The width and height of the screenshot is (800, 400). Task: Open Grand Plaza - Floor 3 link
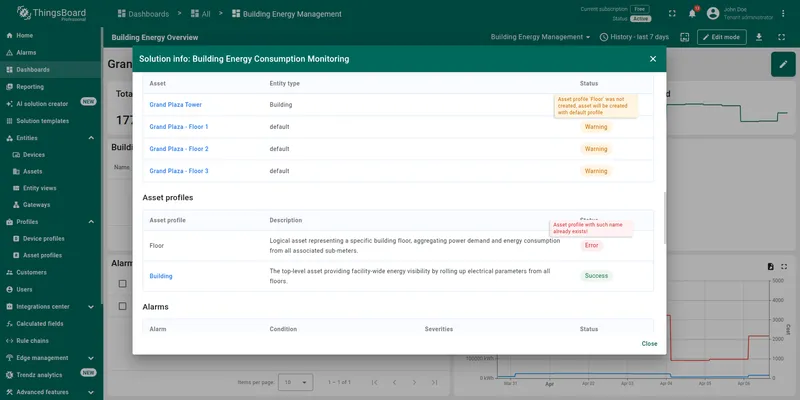pyautogui.click(x=179, y=171)
